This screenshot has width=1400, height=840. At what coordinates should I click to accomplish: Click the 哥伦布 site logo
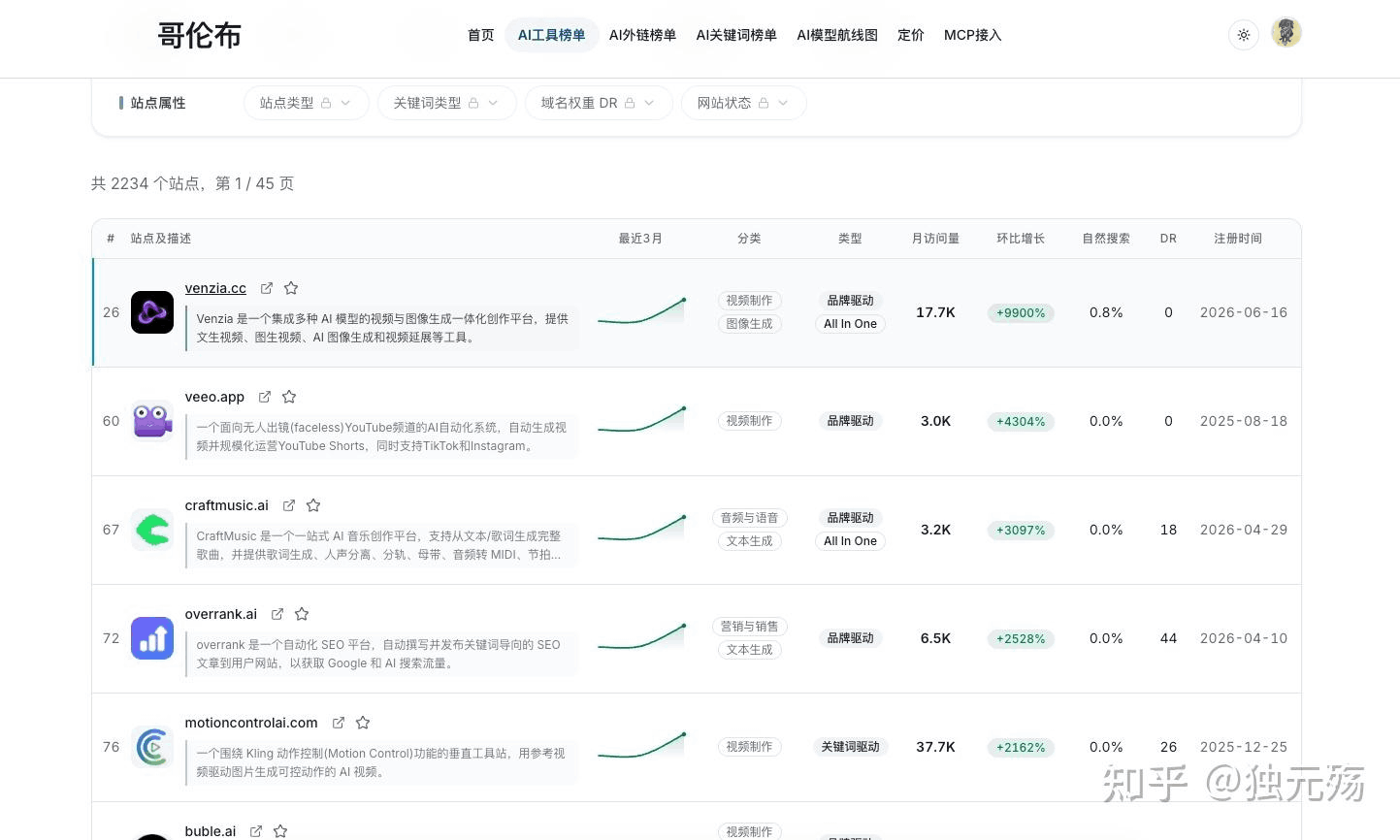(x=199, y=35)
